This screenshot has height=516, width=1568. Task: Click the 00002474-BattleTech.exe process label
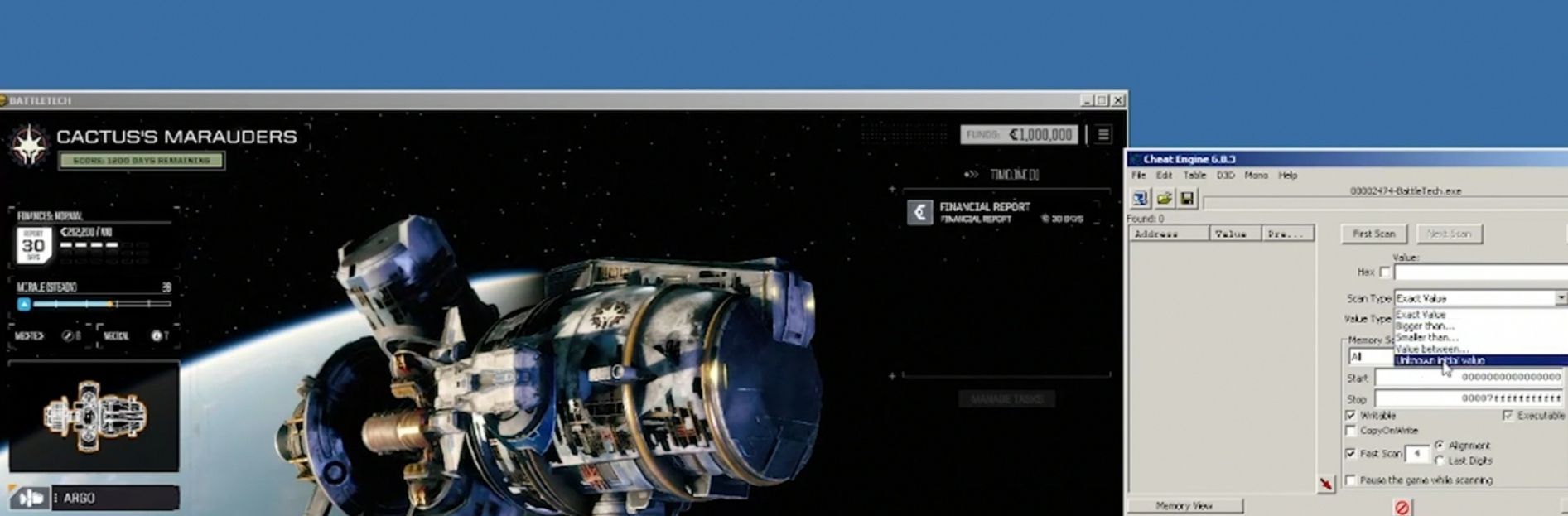coord(1406,190)
